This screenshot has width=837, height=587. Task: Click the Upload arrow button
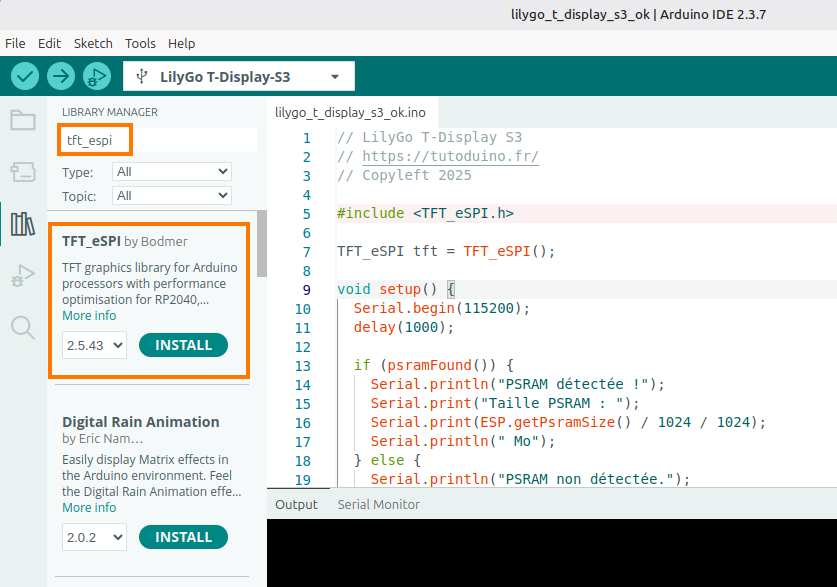coord(61,76)
